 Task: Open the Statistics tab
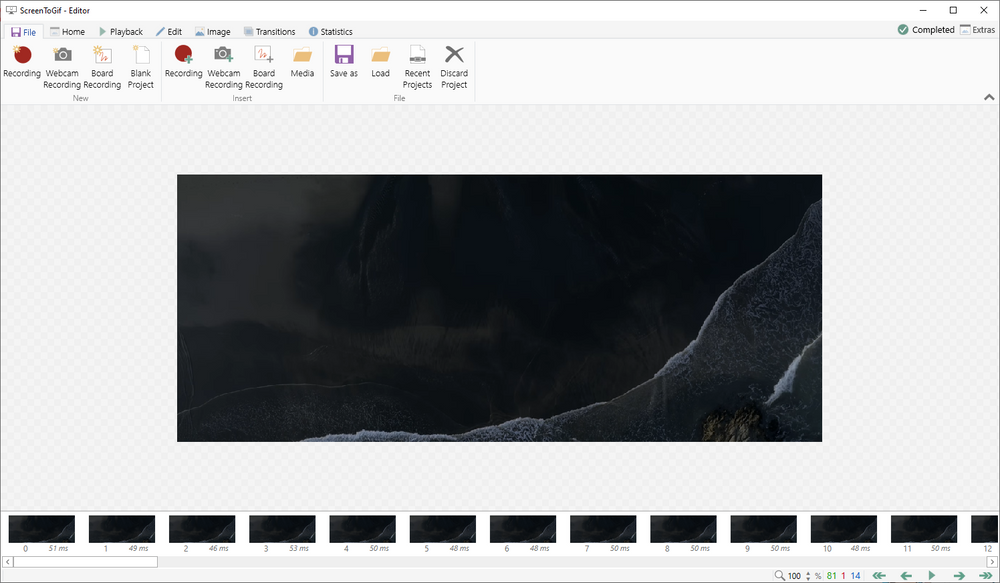330,31
